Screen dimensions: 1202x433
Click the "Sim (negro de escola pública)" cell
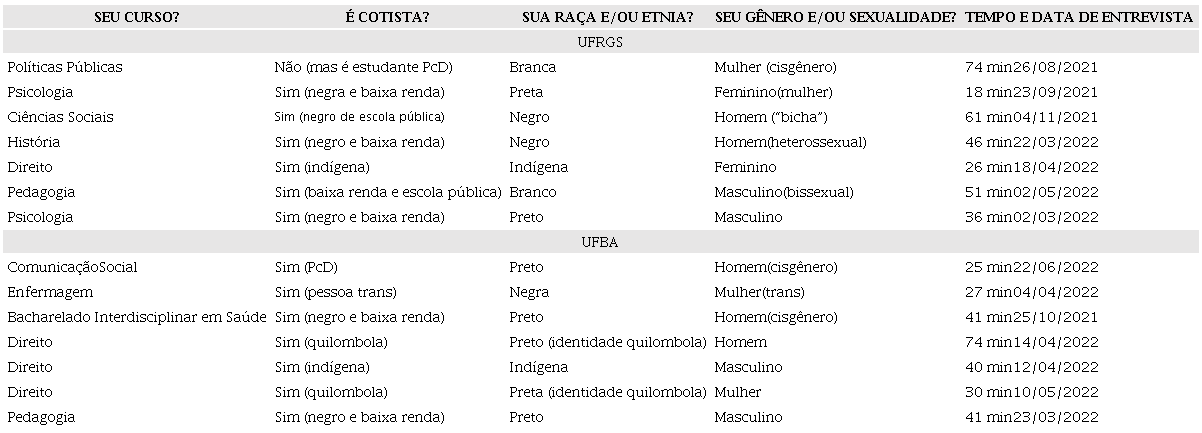coord(359,117)
